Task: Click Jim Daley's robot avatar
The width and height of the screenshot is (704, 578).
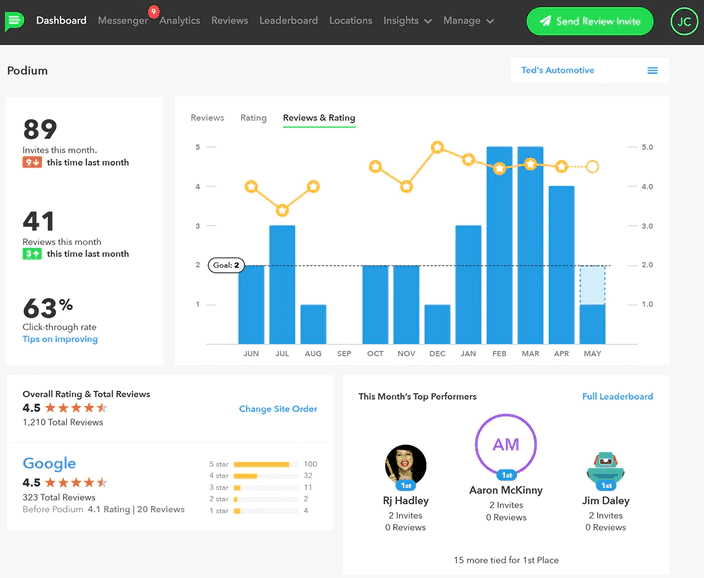Action: point(606,467)
